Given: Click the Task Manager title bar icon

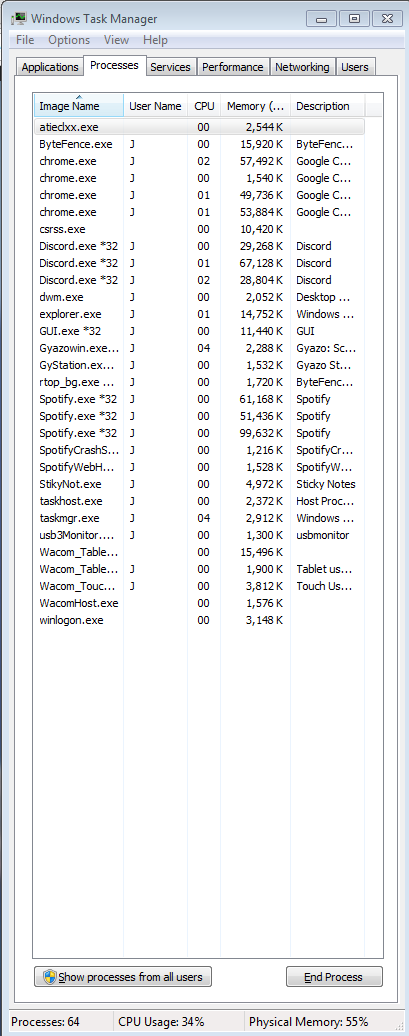Looking at the screenshot, I should pos(19,18).
